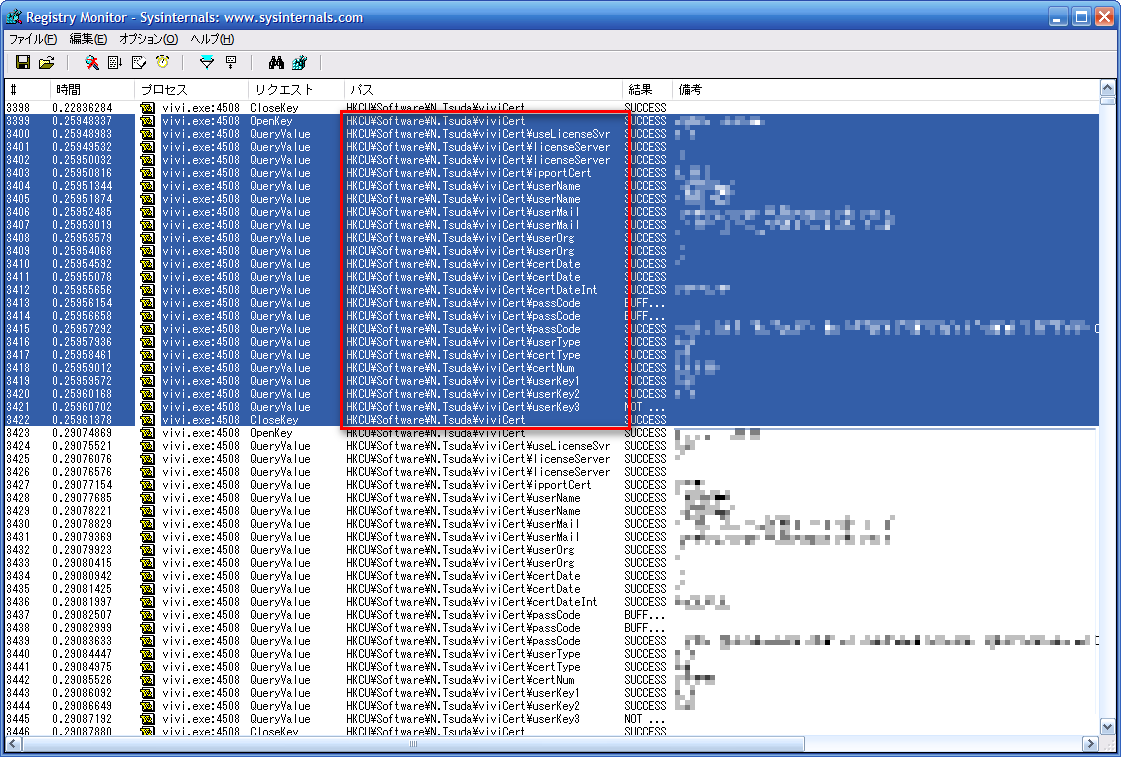Open Find with the binoculars icon

click(x=276, y=63)
